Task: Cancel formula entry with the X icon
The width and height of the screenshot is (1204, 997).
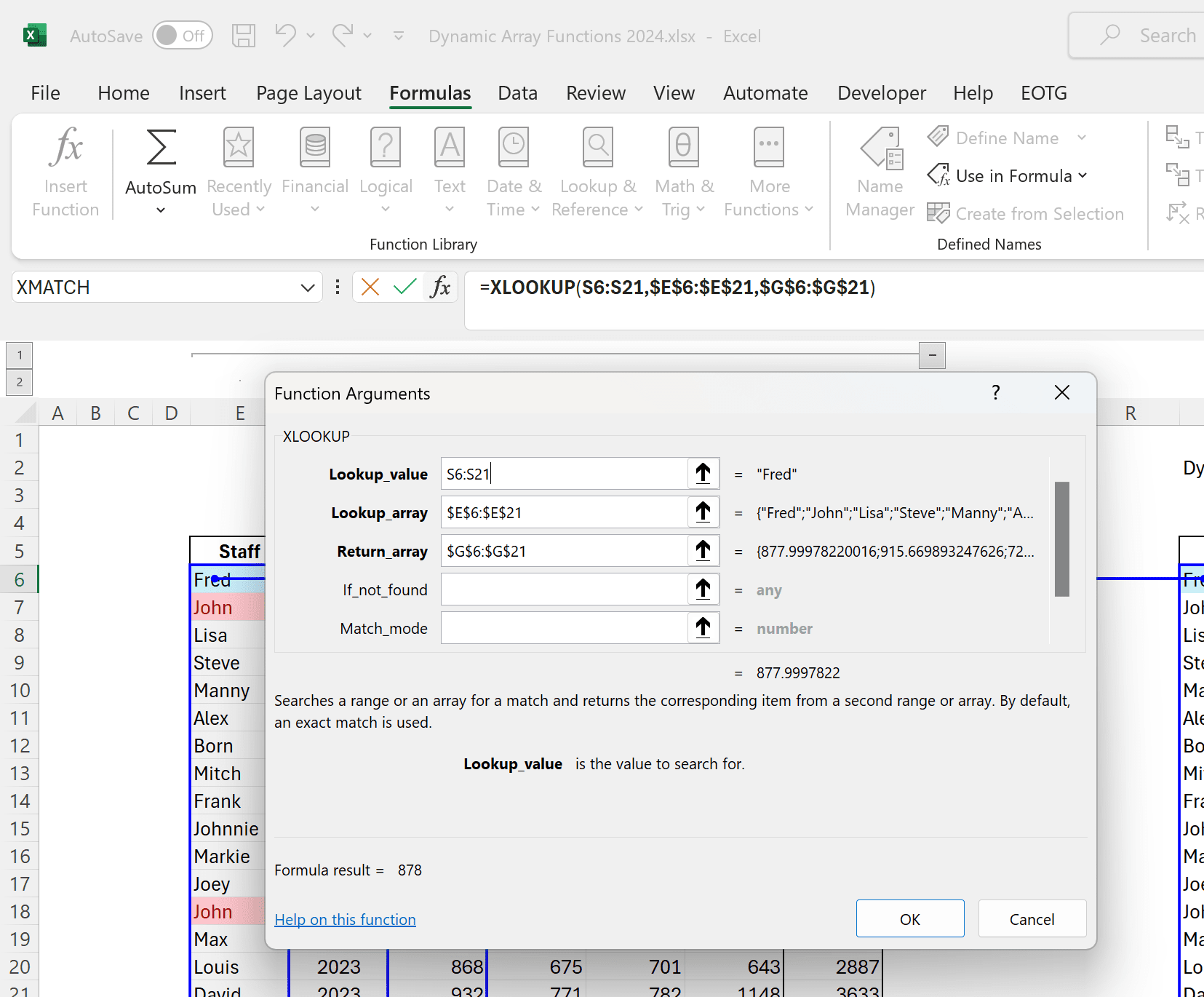Action: pos(370,287)
